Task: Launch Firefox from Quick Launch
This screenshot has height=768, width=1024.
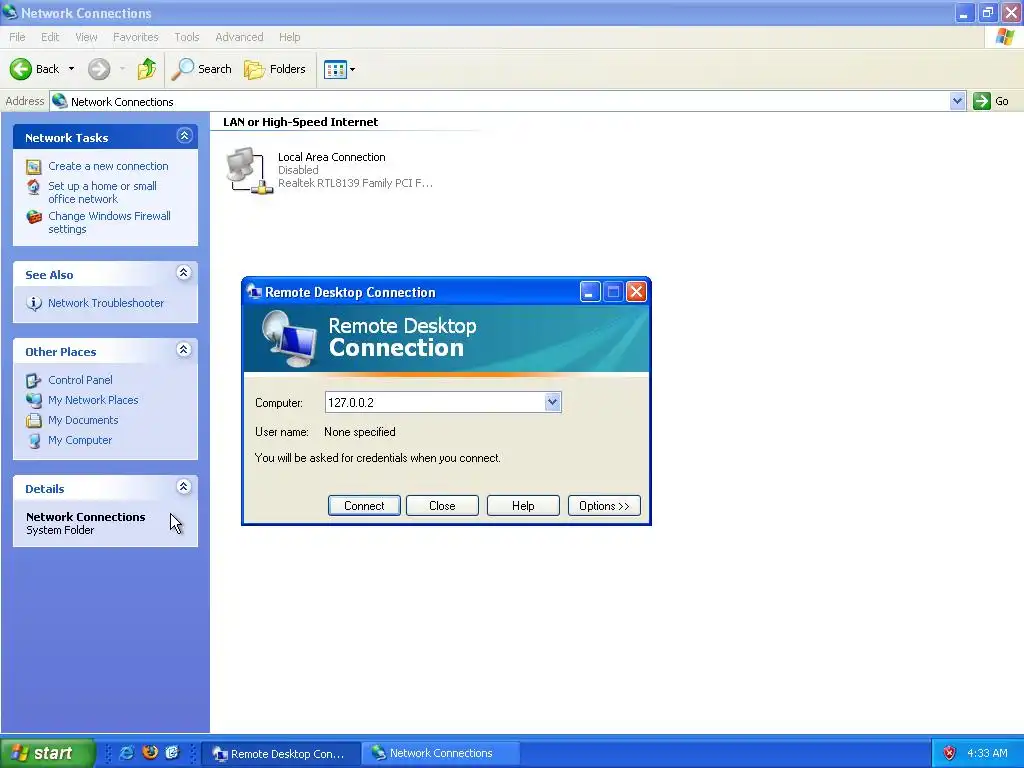Action: click(x=150, y=753)
